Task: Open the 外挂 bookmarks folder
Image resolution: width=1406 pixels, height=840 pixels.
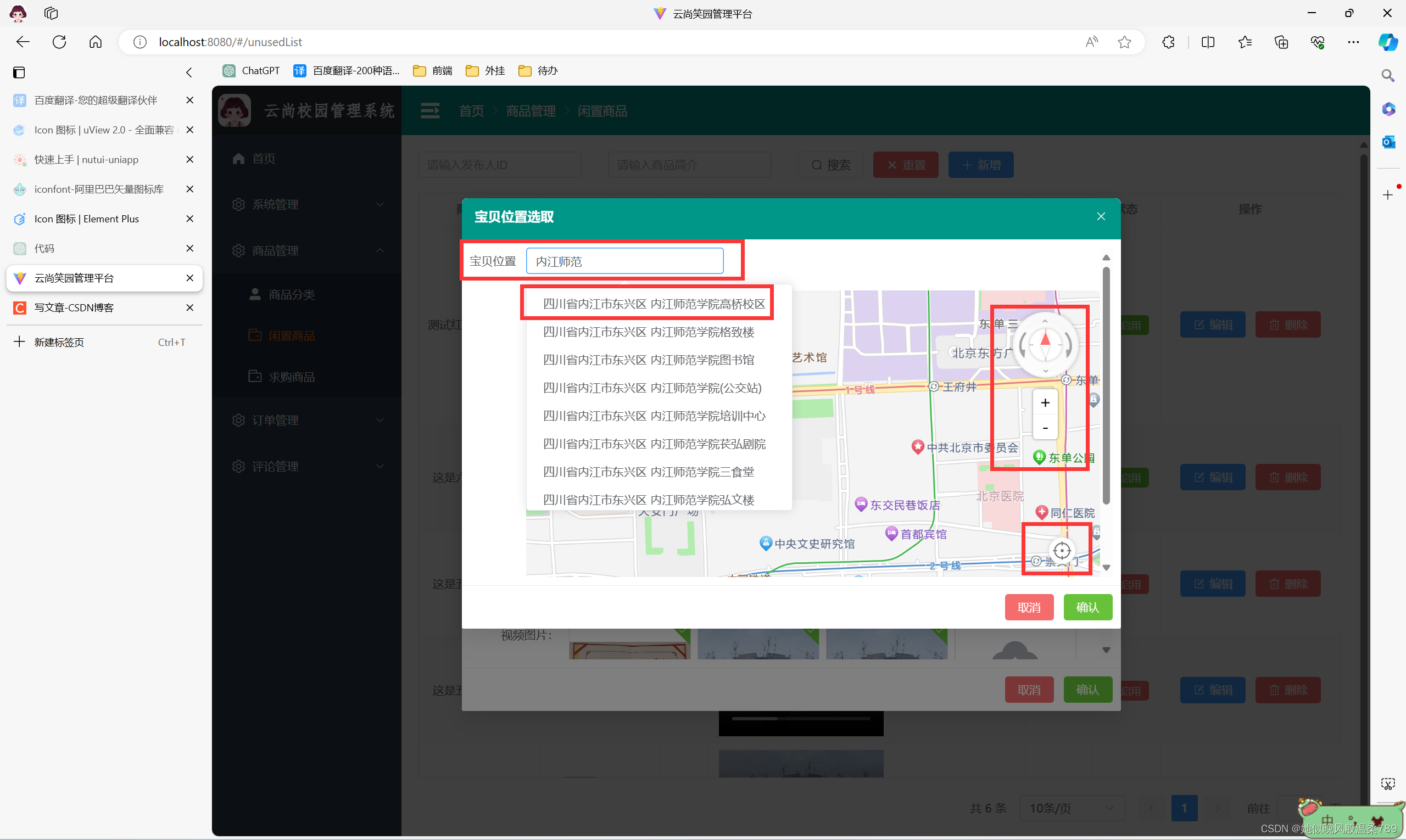Action: coord(486,71)
